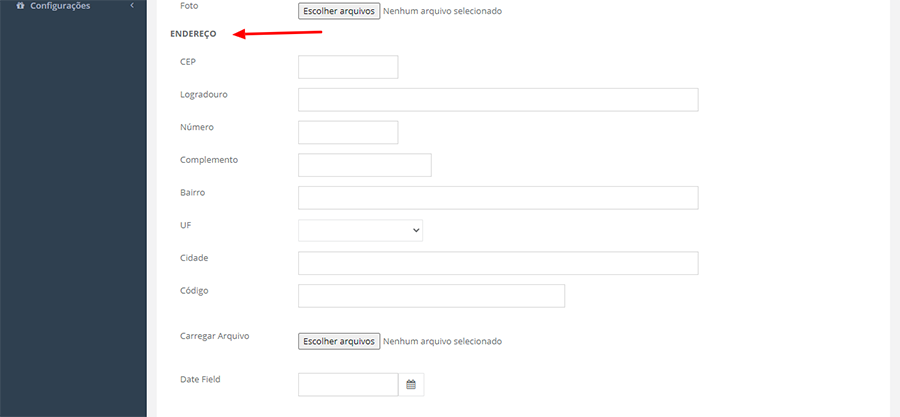Click inside the Código field
The width and height of the screenshot is (900, 417).
coord(431,296)
